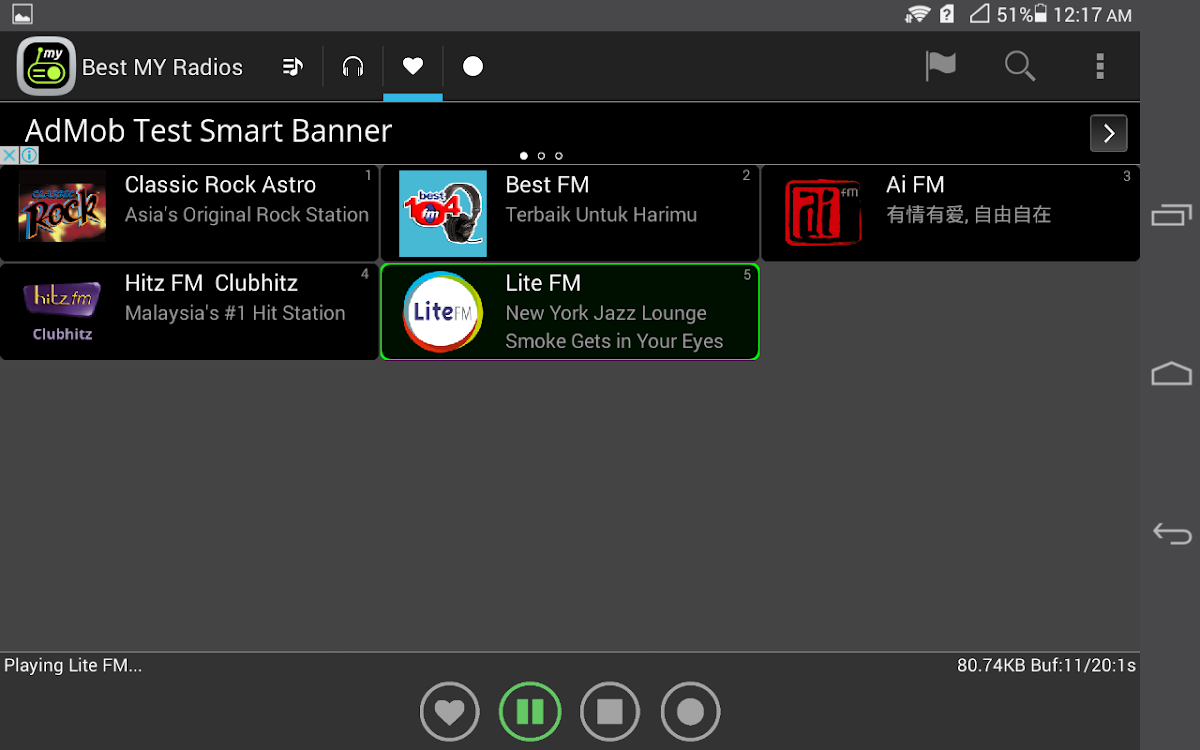The width and height of the screenshot is (1200, 750).
Task: Open the recordings circle tab
Action: pos(473,67)
